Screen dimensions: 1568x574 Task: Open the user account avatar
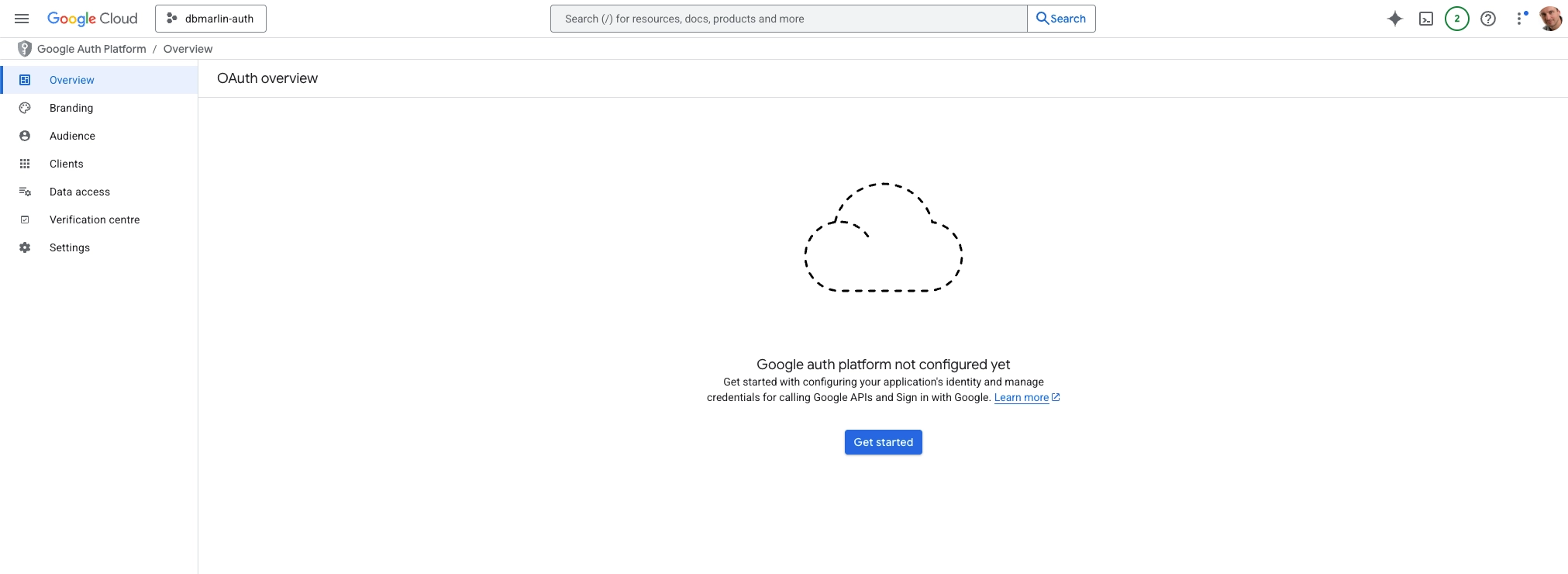point(1550,19)
